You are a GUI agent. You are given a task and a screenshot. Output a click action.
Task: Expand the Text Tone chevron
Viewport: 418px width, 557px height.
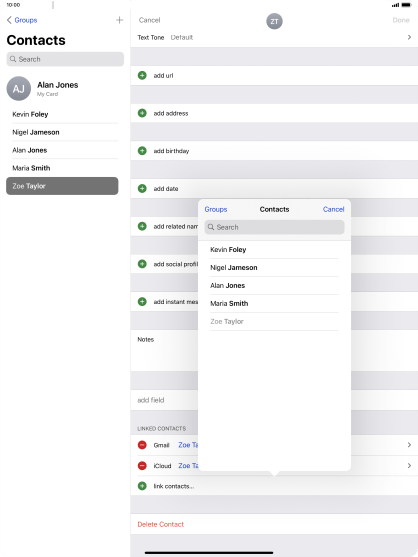[x=409, y=37]
